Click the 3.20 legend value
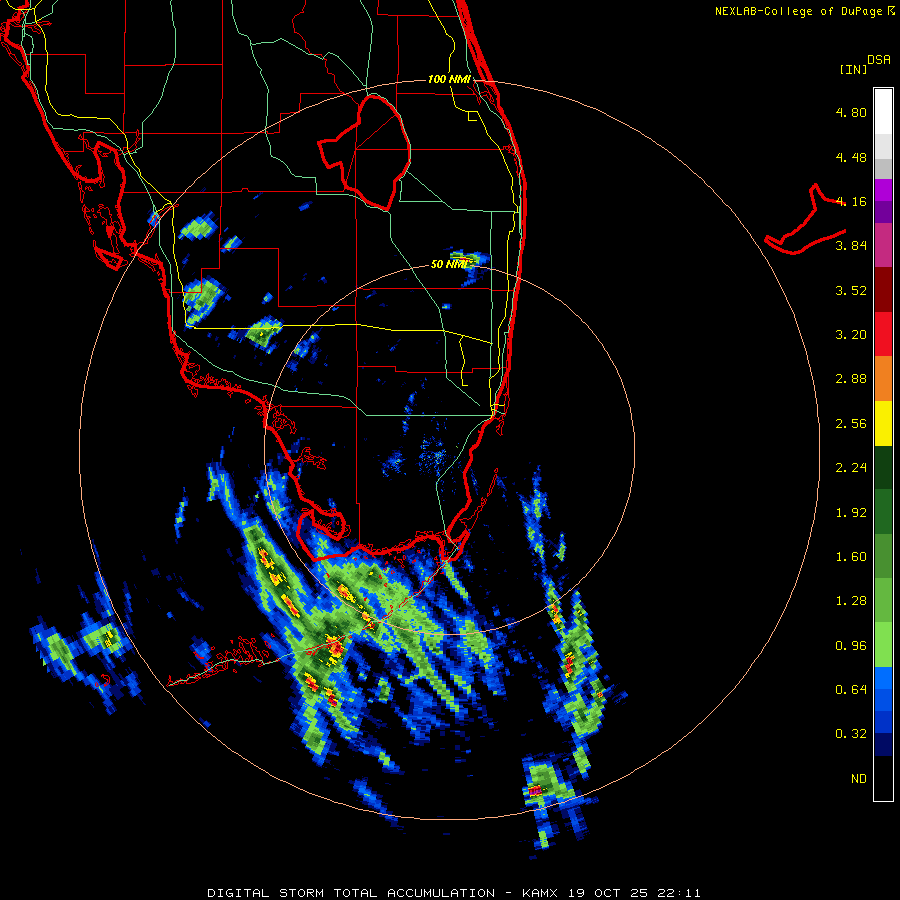Image resolution: width=900 pixels, height=900 pixels. click(851, 335)
